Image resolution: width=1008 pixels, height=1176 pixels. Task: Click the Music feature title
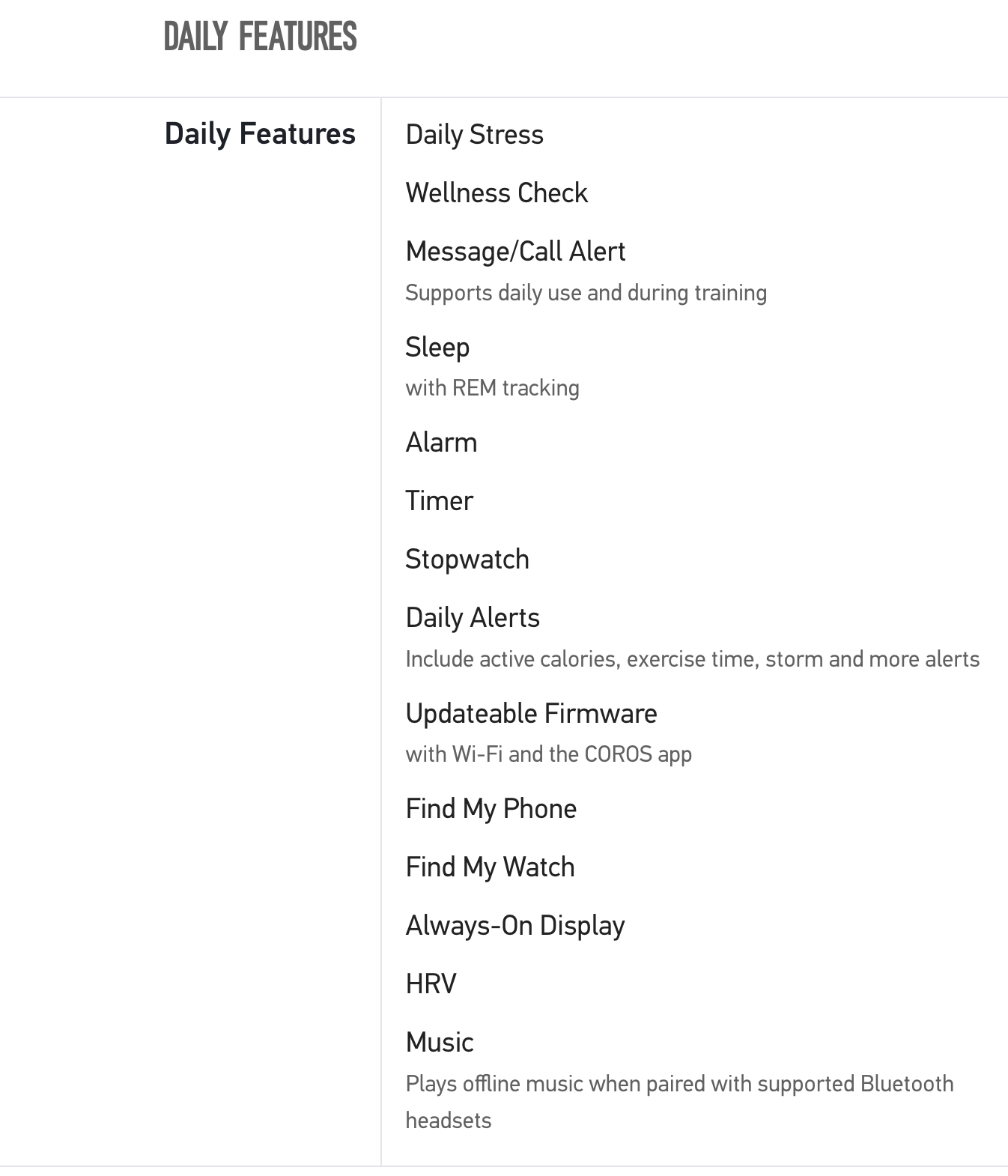[x=440, y=1043]
